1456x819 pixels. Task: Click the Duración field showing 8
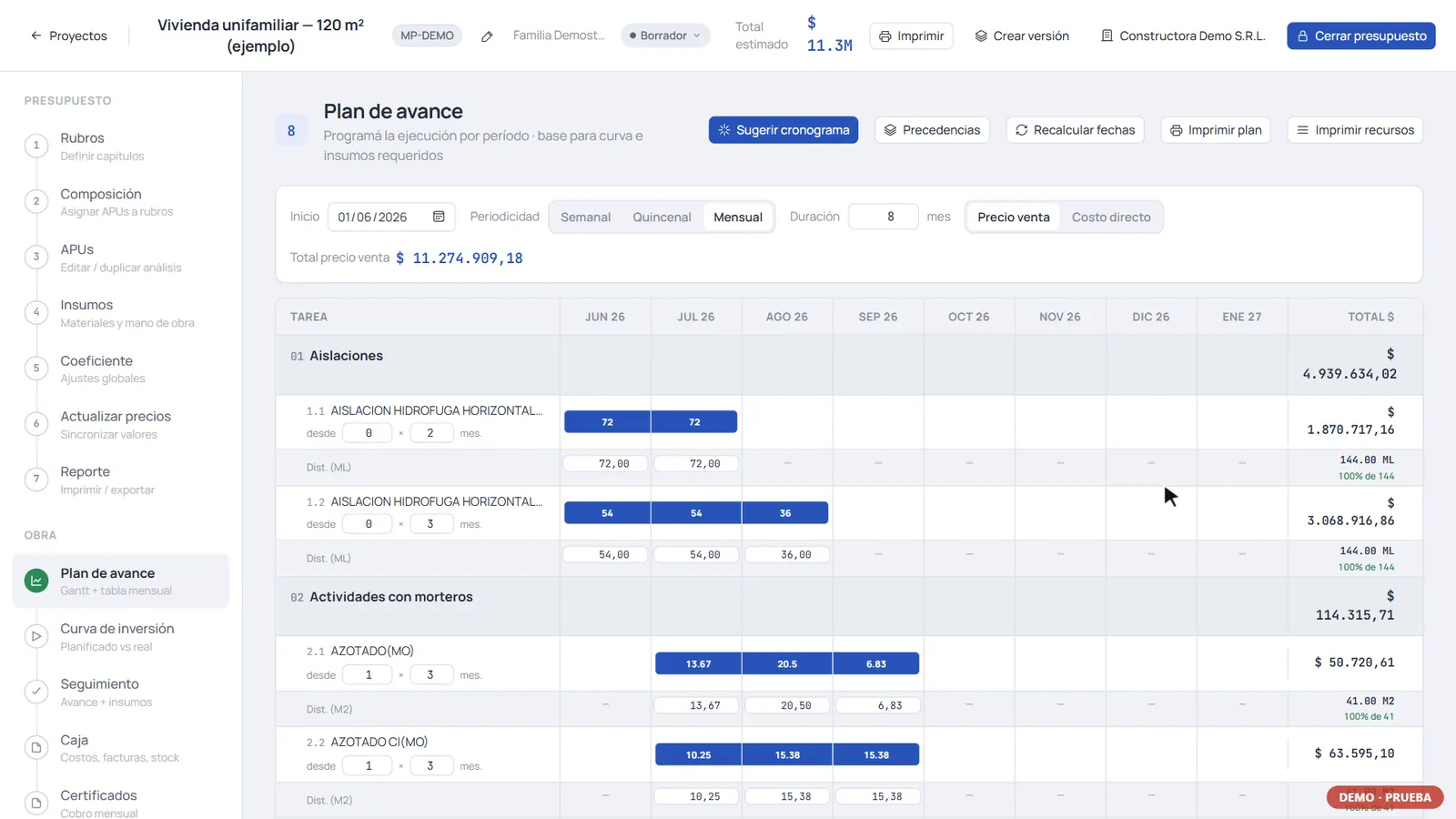[883, 217]
